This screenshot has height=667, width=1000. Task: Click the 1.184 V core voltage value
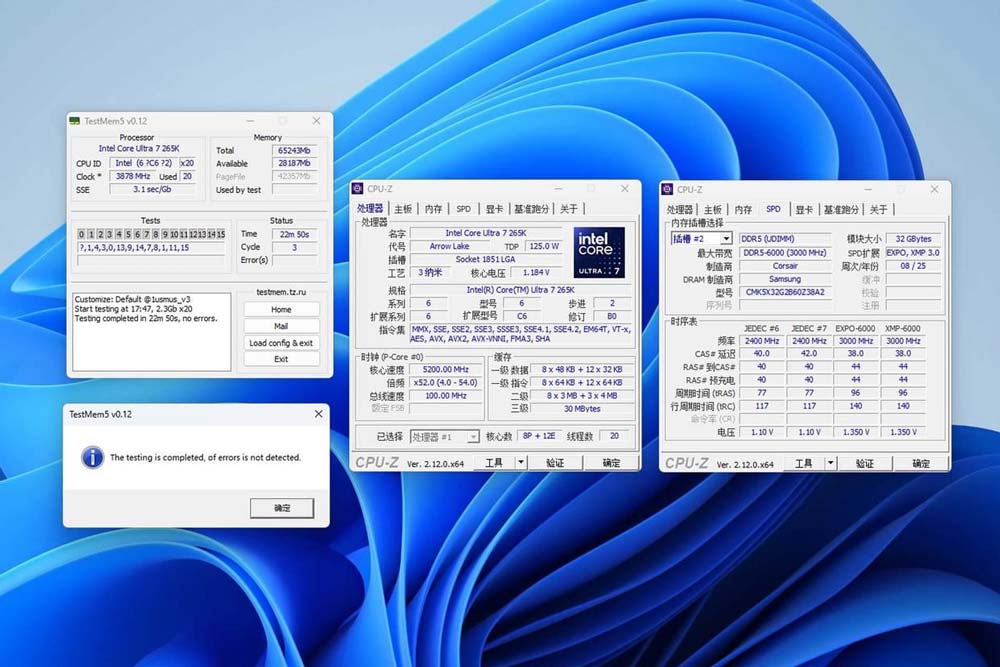click(536, 272)
